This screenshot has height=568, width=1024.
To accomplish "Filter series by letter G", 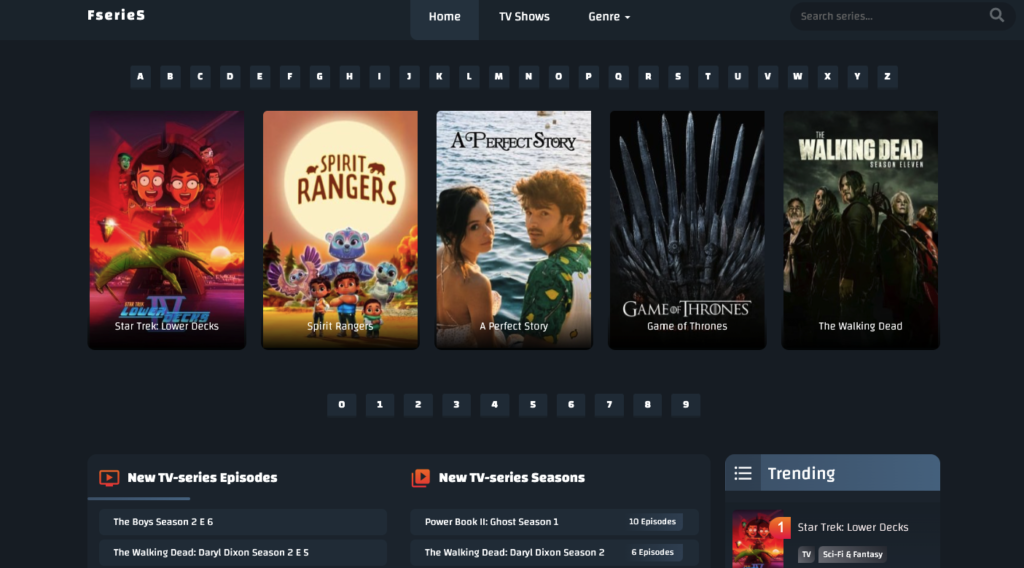I will click(320, 77).
